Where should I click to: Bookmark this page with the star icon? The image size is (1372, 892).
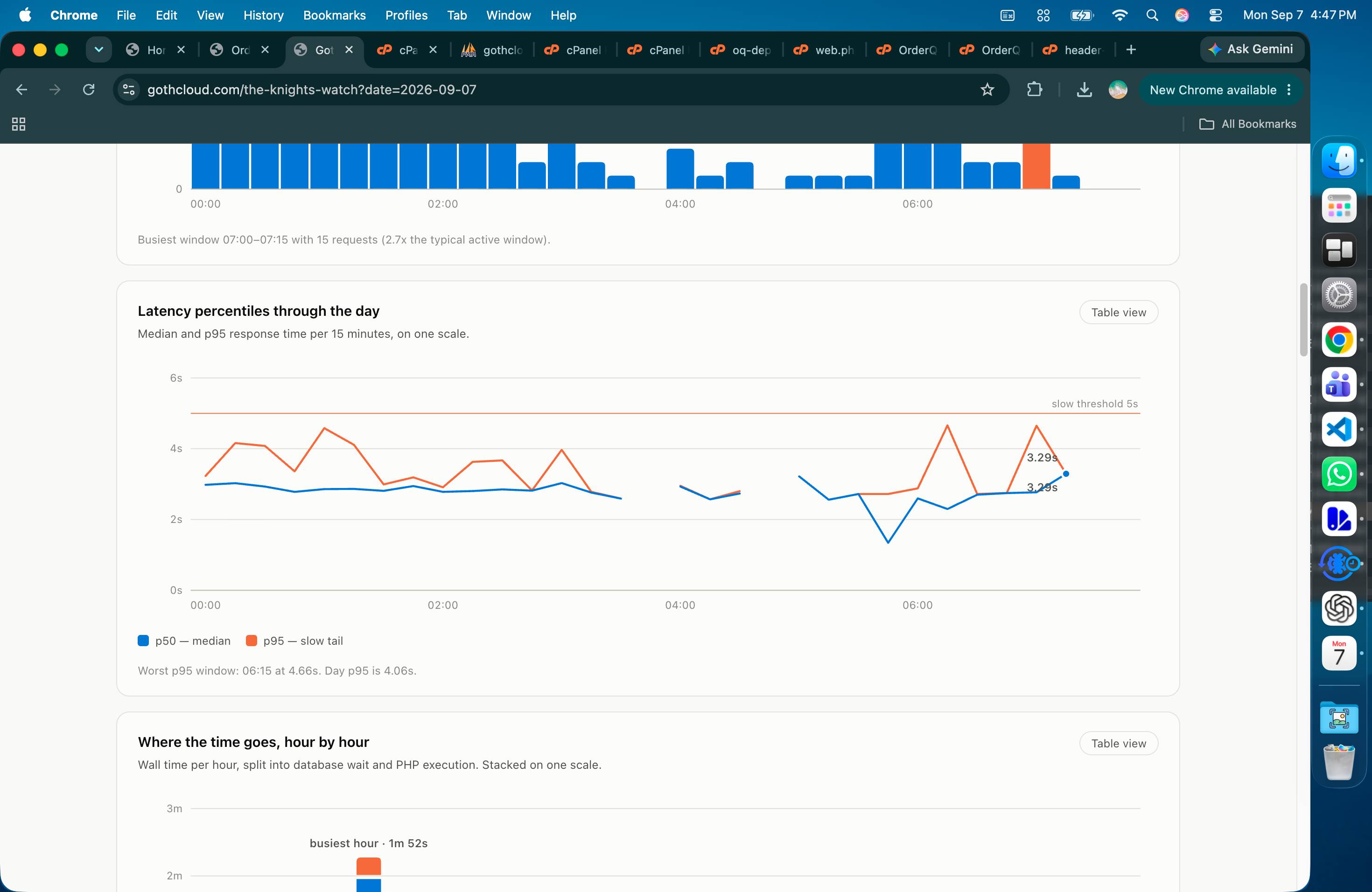click(987, 90)
